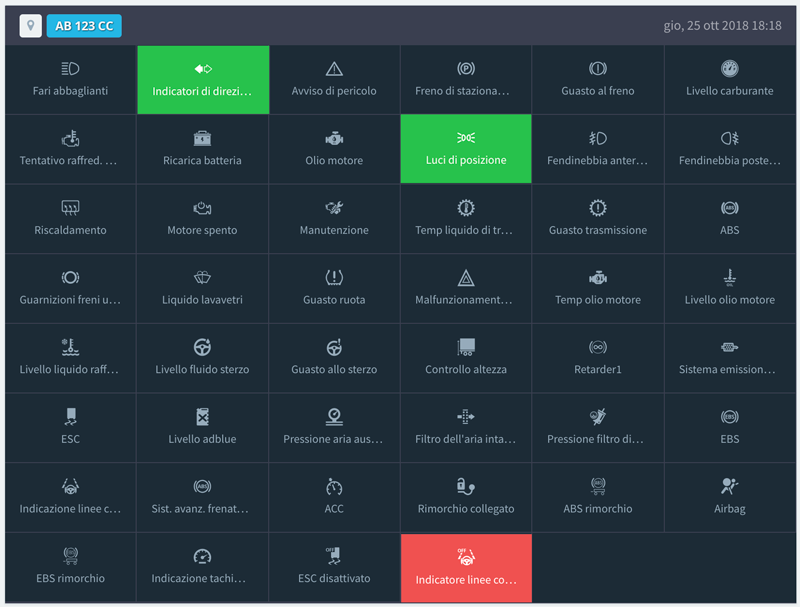
Task: Select the Livello carburante fuel gauge icon
Action: click(729, 69)
